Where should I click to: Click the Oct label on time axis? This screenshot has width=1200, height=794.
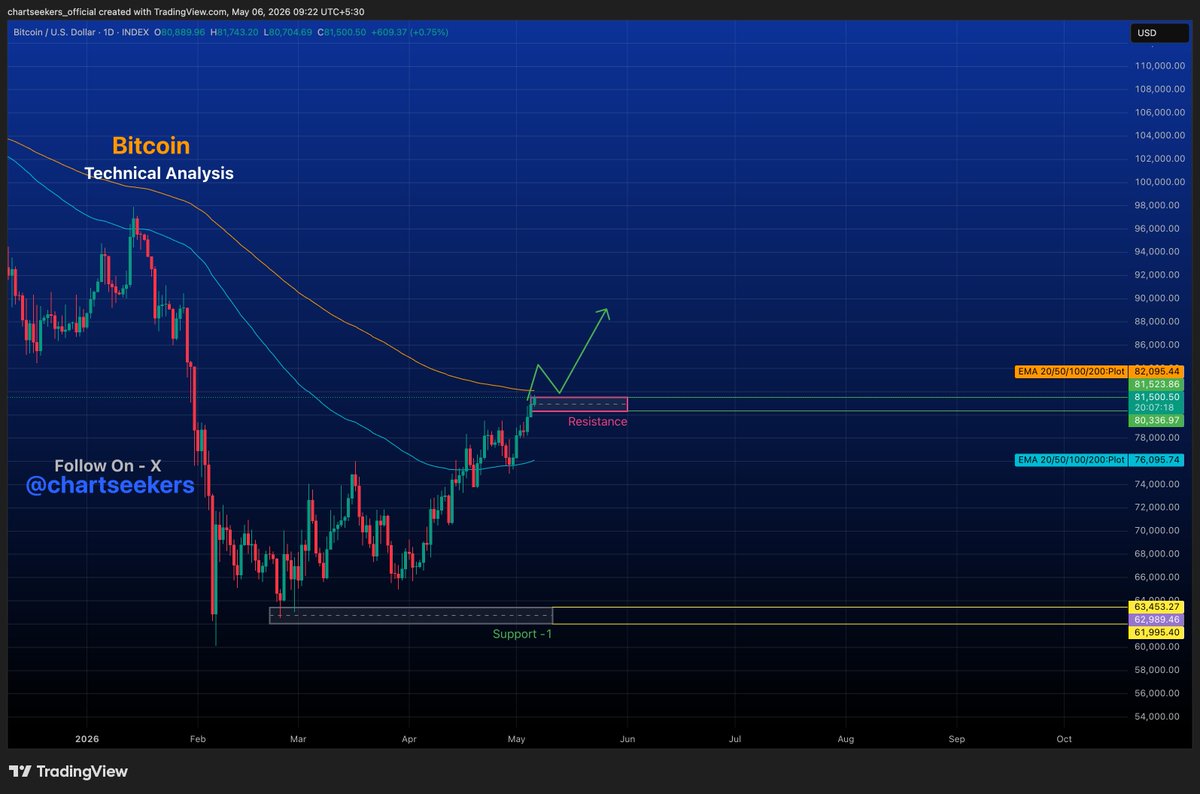click(1064, 740)
